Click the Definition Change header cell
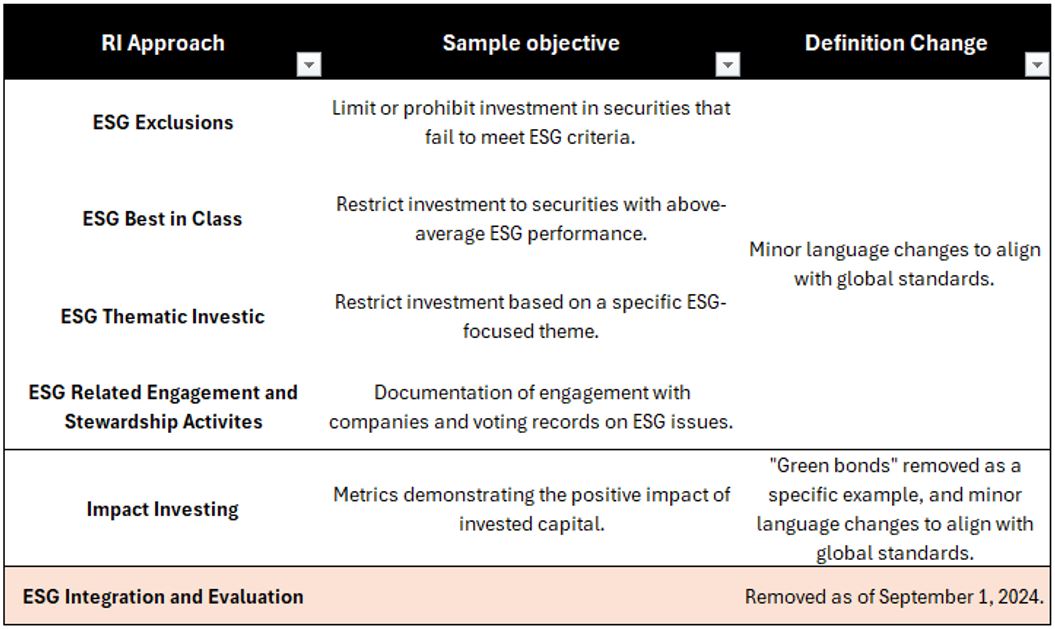The width and height of the screenshot is (1055, 629). click(895, 43)
